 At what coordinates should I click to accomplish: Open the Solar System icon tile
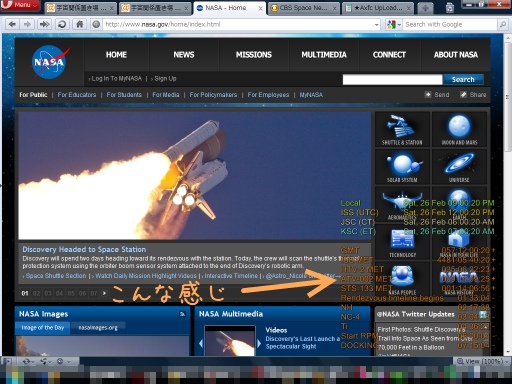[x=402, y=167]
